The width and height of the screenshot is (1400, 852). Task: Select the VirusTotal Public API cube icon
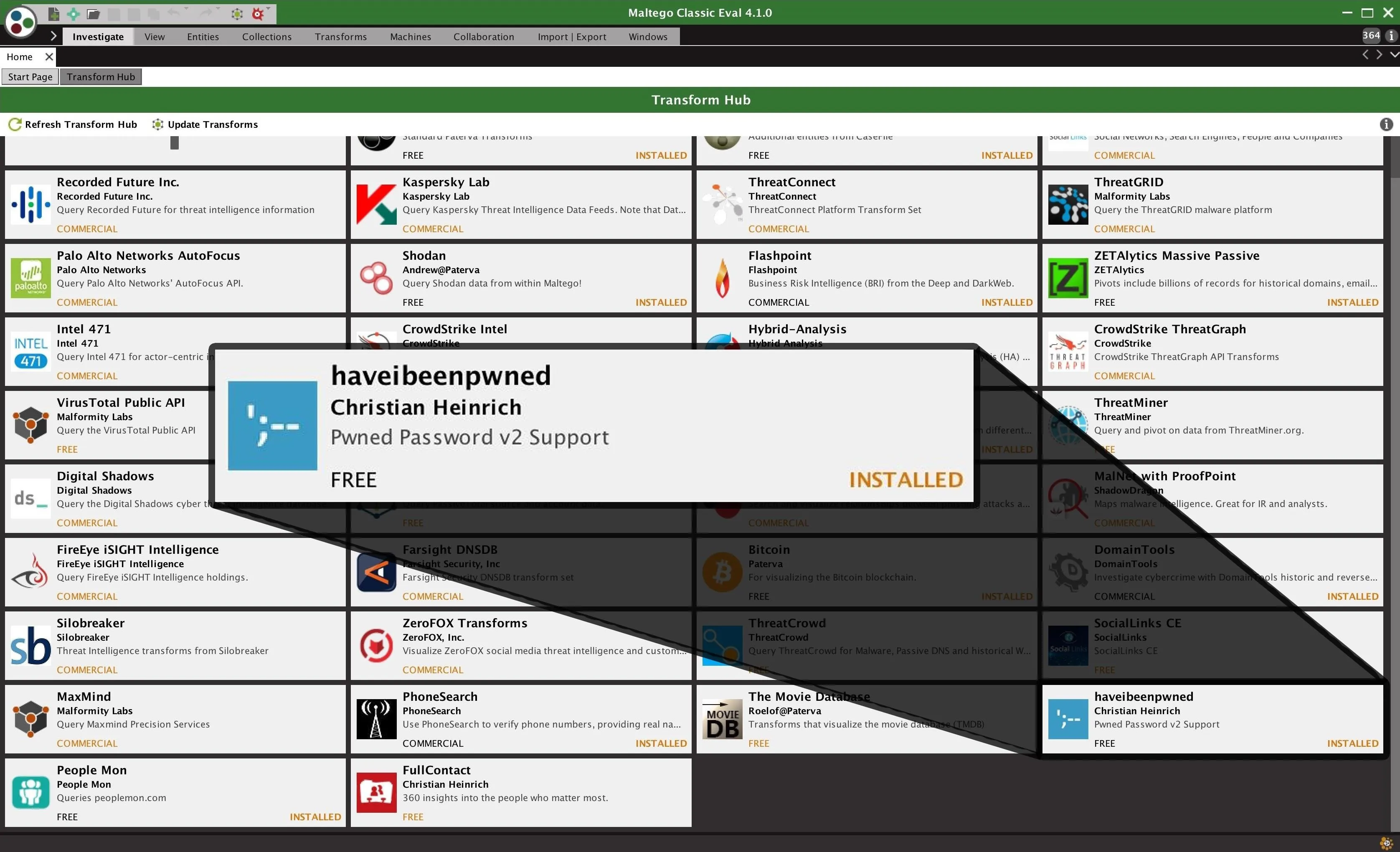(x=30, y=426)
